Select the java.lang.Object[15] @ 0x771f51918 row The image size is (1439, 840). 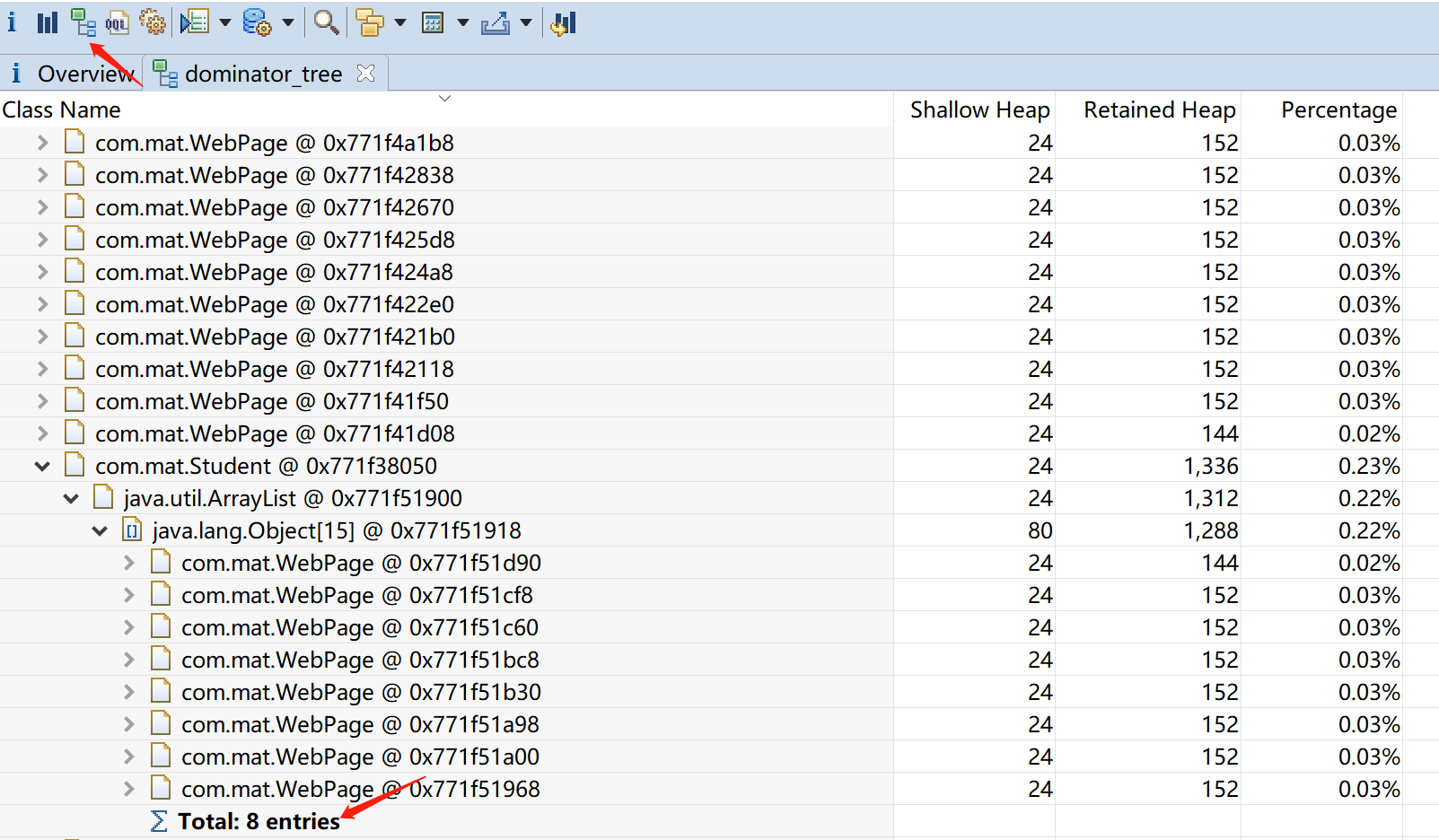pos(336,530)
